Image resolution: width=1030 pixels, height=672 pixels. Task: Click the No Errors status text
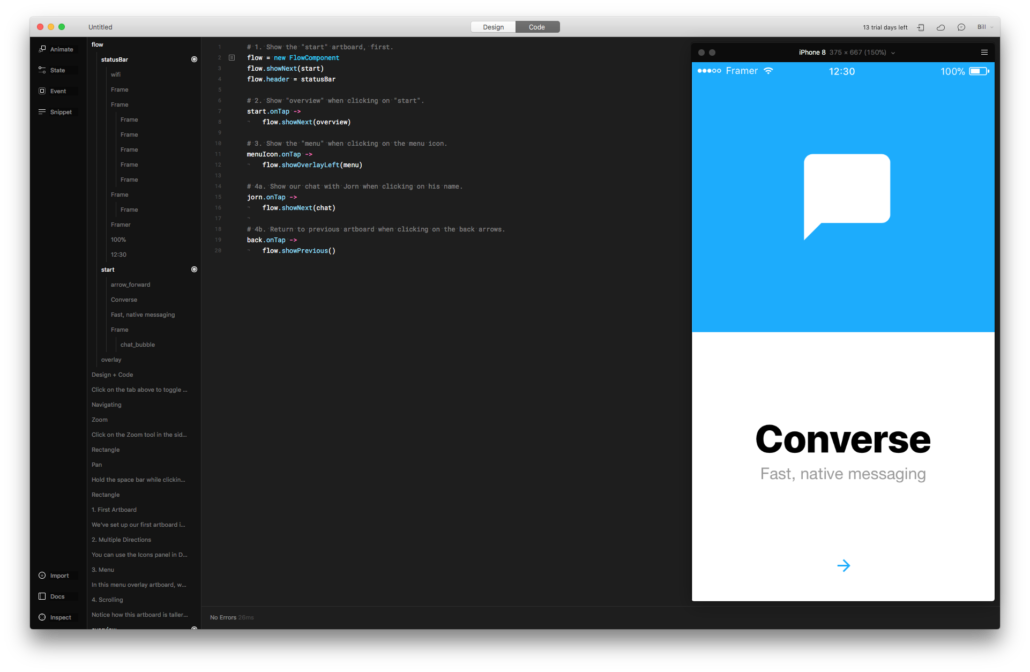coord(223,617)
